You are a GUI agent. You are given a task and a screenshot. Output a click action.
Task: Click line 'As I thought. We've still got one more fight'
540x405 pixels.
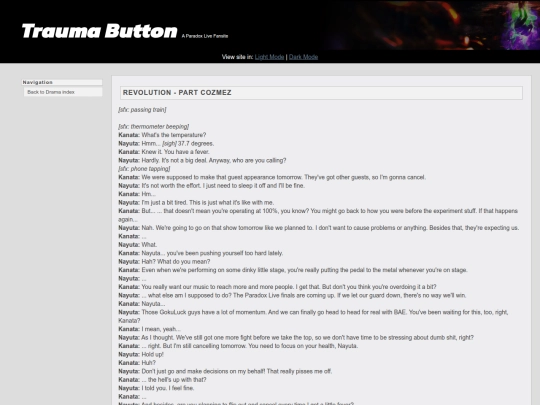tap(296, 338)
